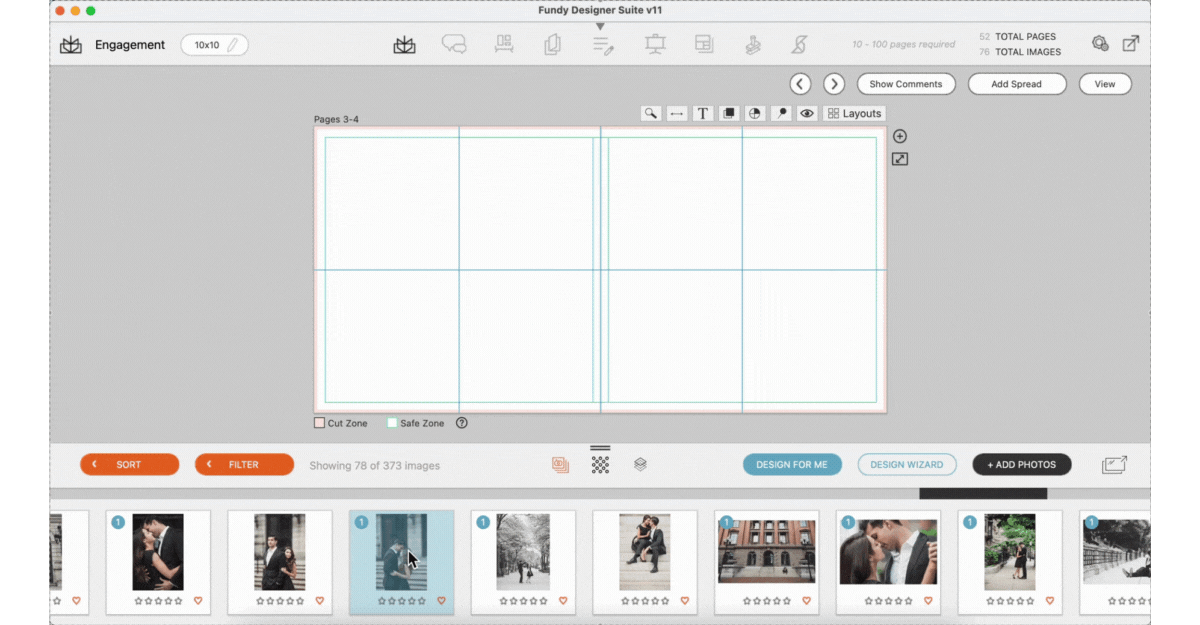Click star rating under the brick building photo

coord(767,601)
